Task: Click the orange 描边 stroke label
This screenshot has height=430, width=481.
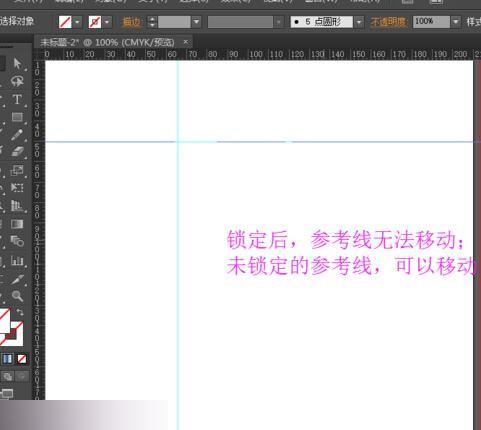Action: pos(131,22)
